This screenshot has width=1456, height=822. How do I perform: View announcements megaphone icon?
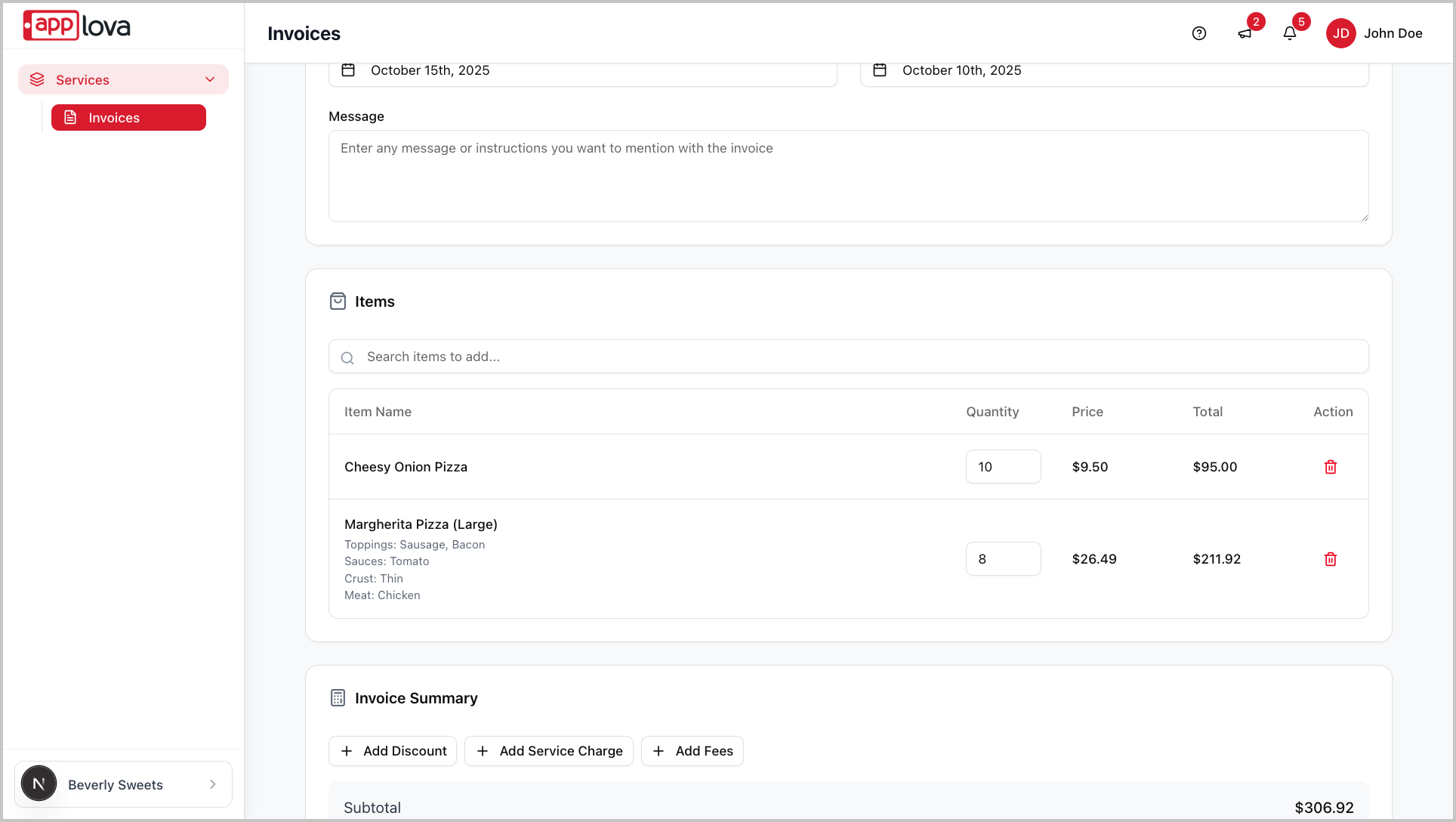1245,33
